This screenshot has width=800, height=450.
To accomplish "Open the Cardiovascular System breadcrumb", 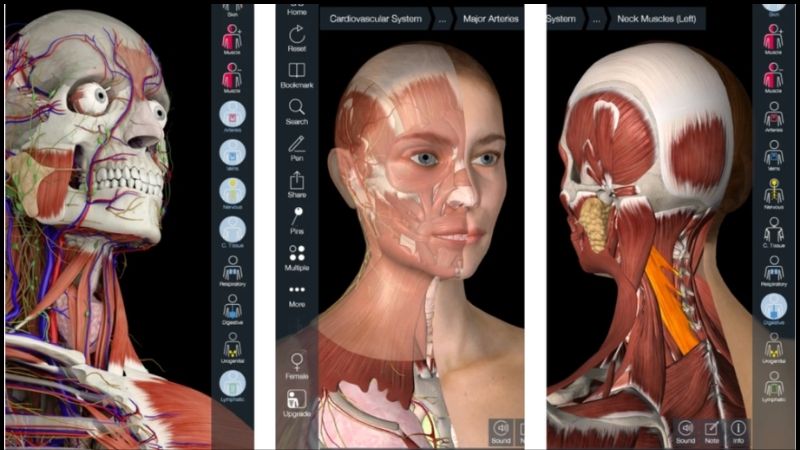I will (x=376, y=19).
